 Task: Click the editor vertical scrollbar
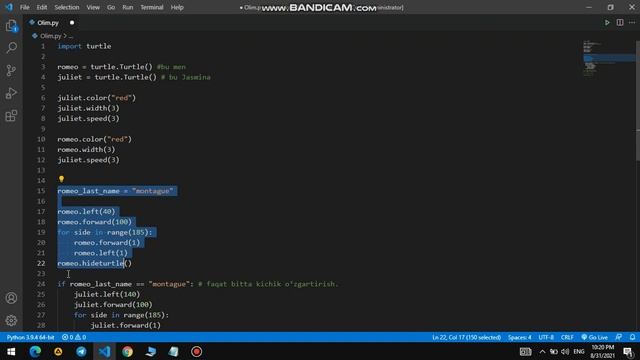[638, 100]
